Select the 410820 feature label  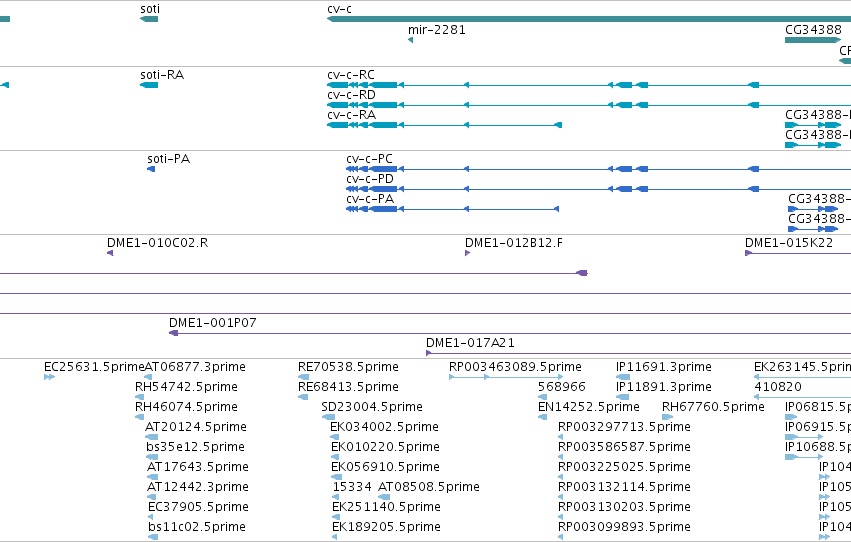[x=778, y=386]
